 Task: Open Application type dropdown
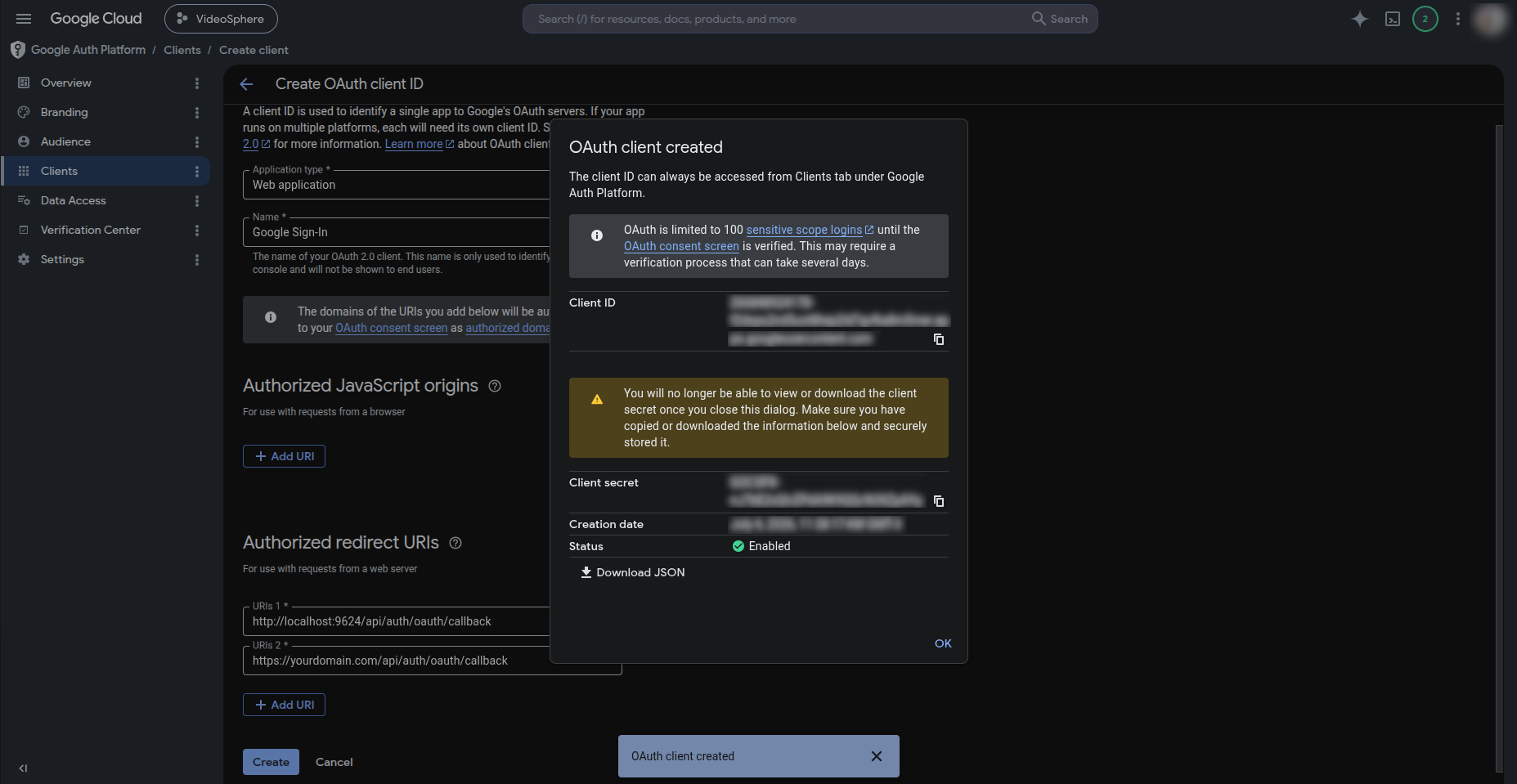(x=397, y=185)
